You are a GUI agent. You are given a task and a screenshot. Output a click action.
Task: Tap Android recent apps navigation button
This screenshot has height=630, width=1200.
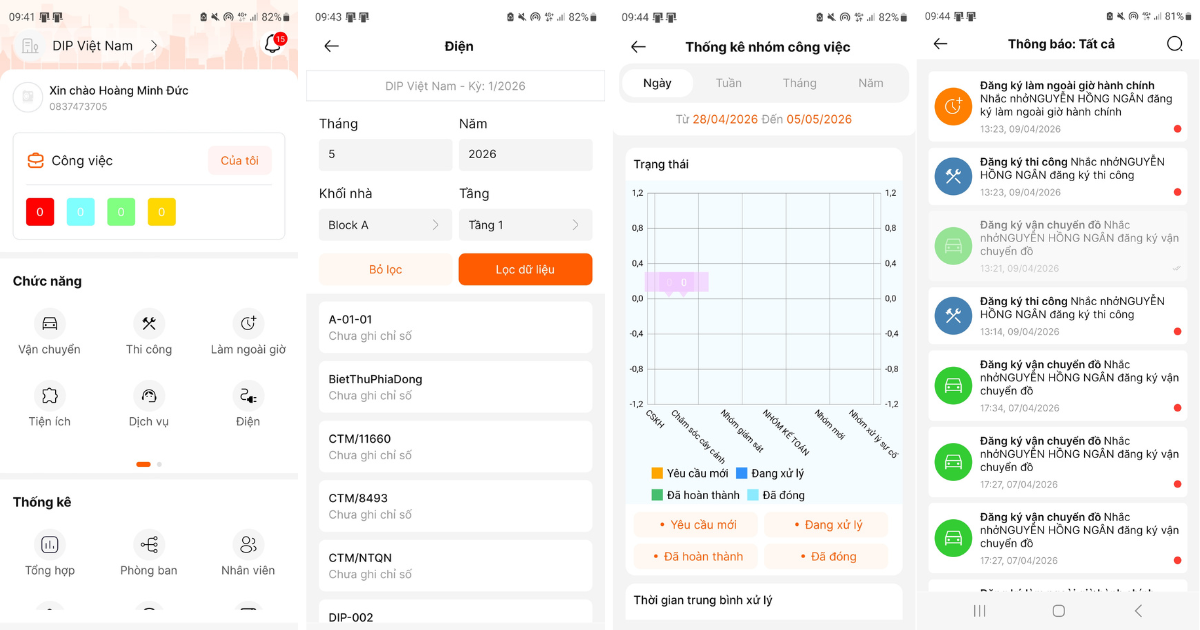point(979,610)
